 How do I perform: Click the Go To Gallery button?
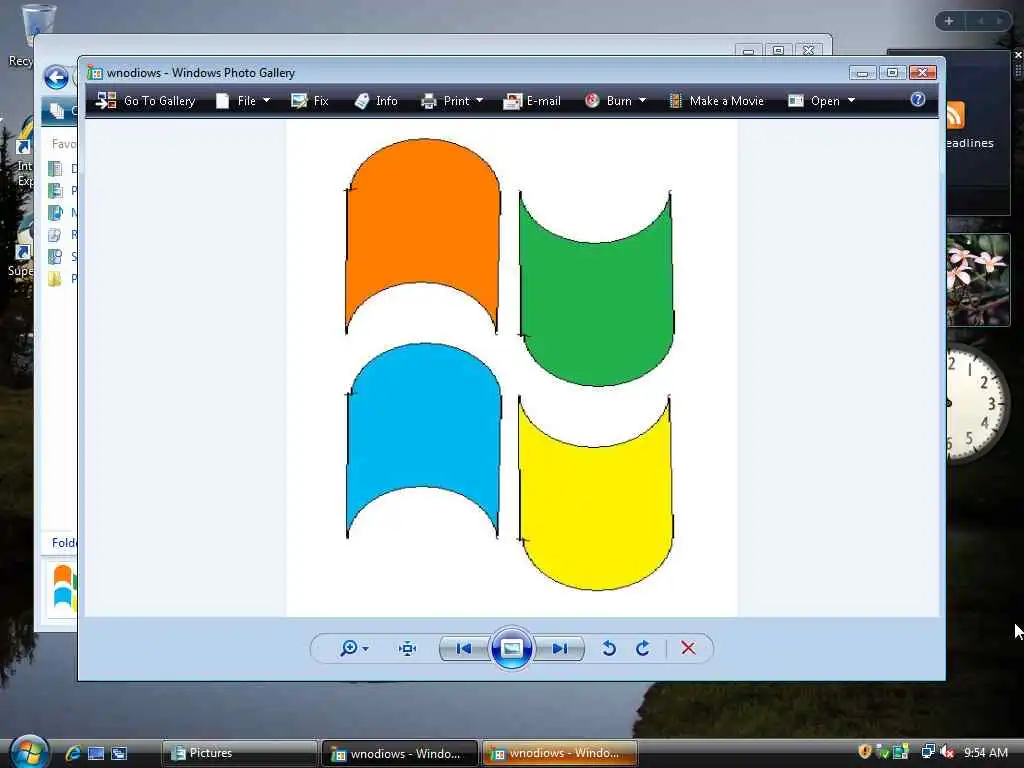(146, 101)
